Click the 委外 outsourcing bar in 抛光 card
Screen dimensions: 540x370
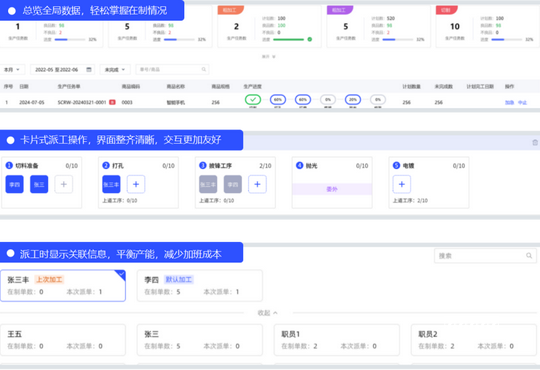click(332, 189)
